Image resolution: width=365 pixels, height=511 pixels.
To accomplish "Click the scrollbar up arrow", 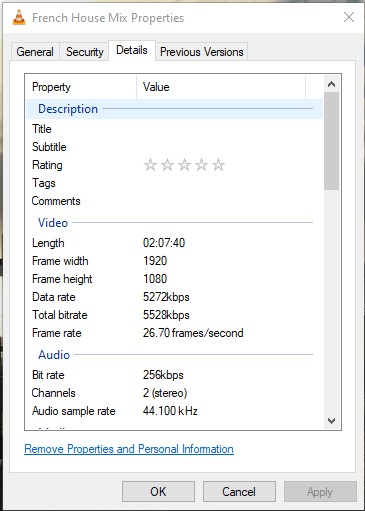I will [331, 84].
